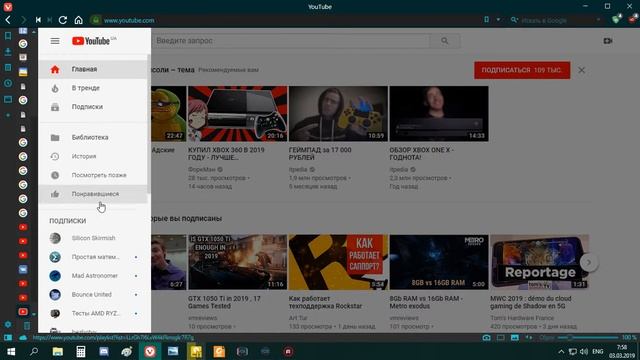Open Windows Start menu
Viewport: 640px width, 360px height.
pyautogui.click(x=11, y=351)
